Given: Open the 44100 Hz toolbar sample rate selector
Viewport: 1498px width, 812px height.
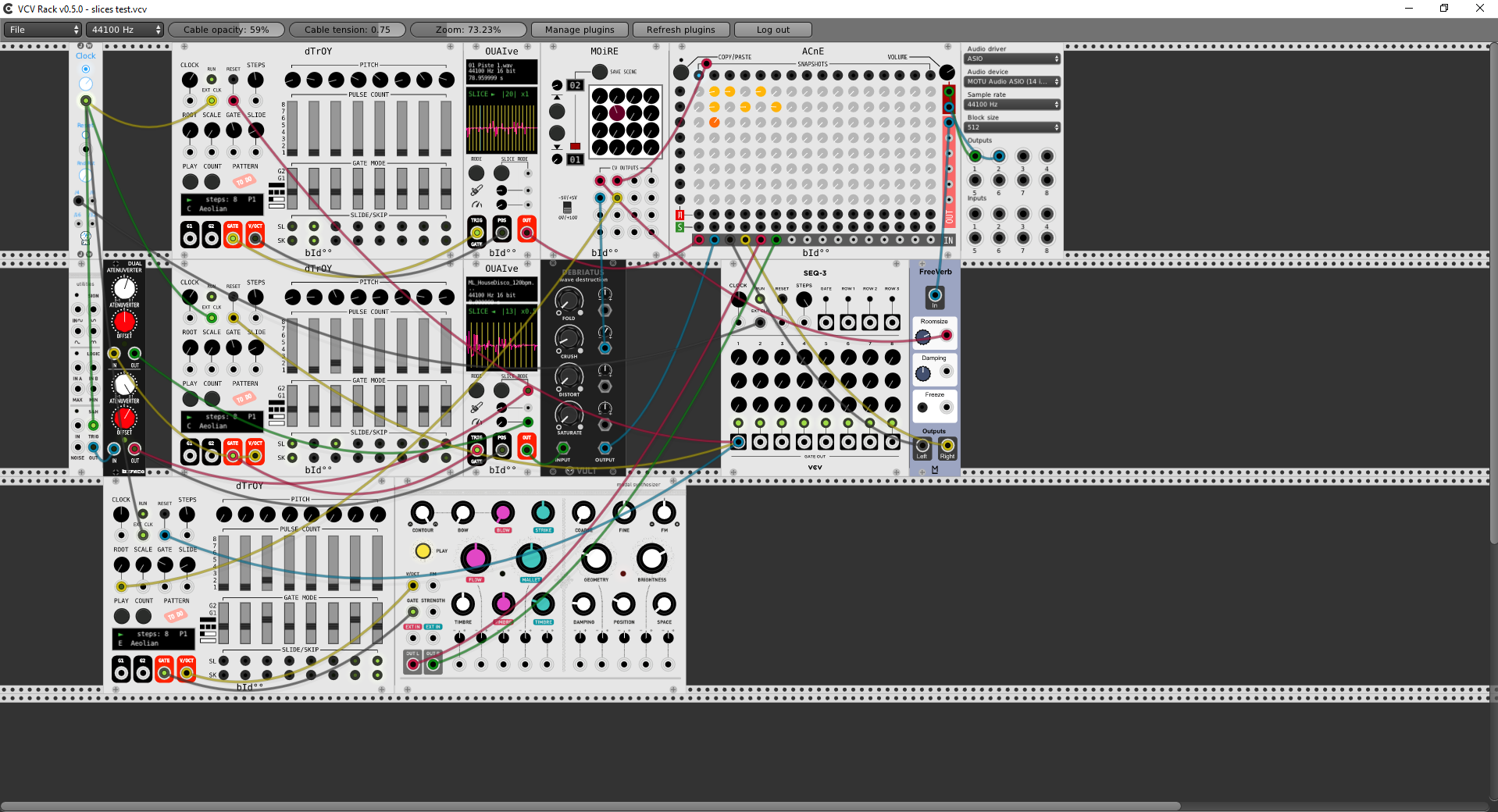Looking at the screenshot, I should [x=125, y=30].
